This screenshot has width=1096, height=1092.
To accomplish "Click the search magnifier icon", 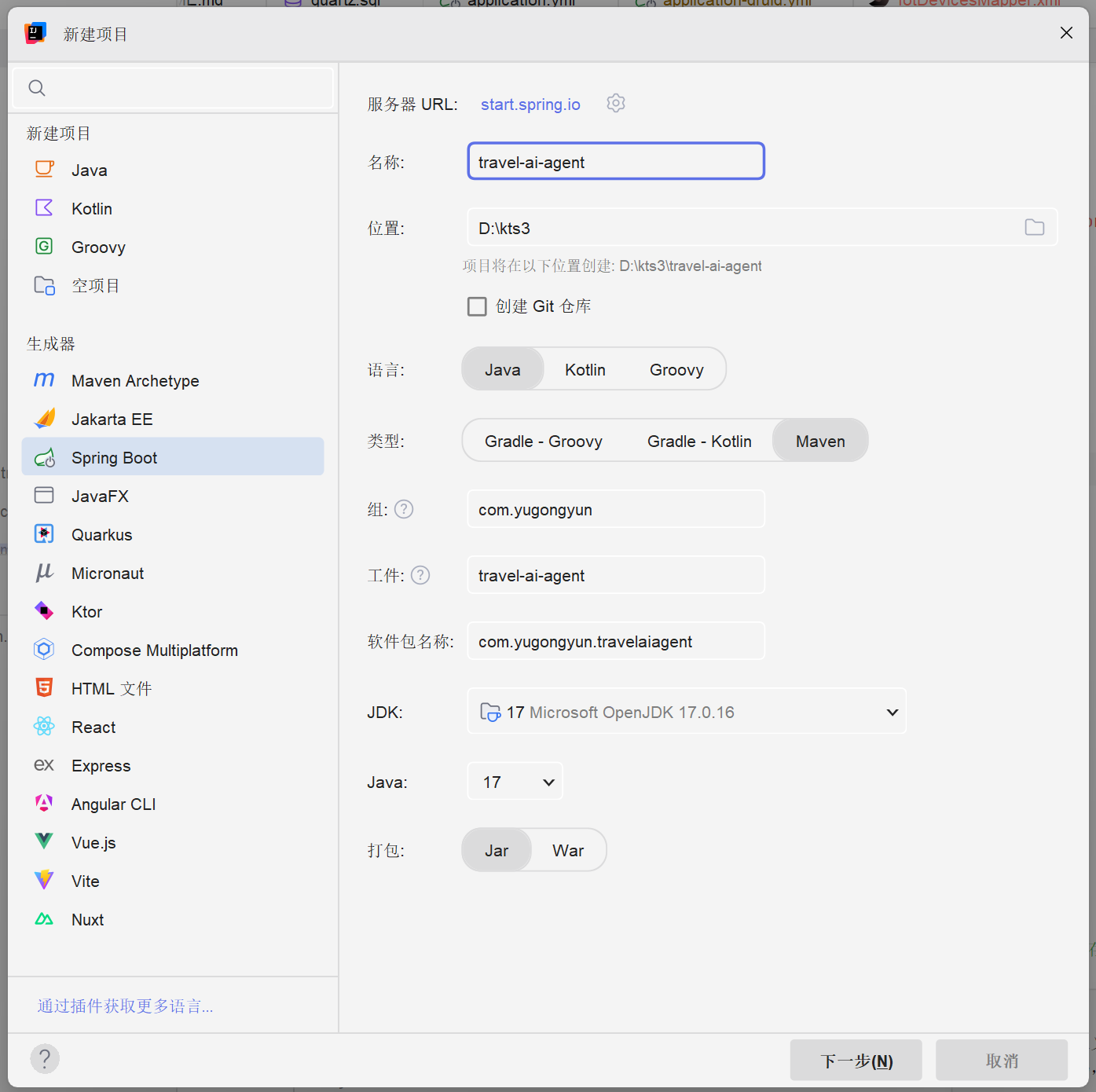I will tap(37, 88).
